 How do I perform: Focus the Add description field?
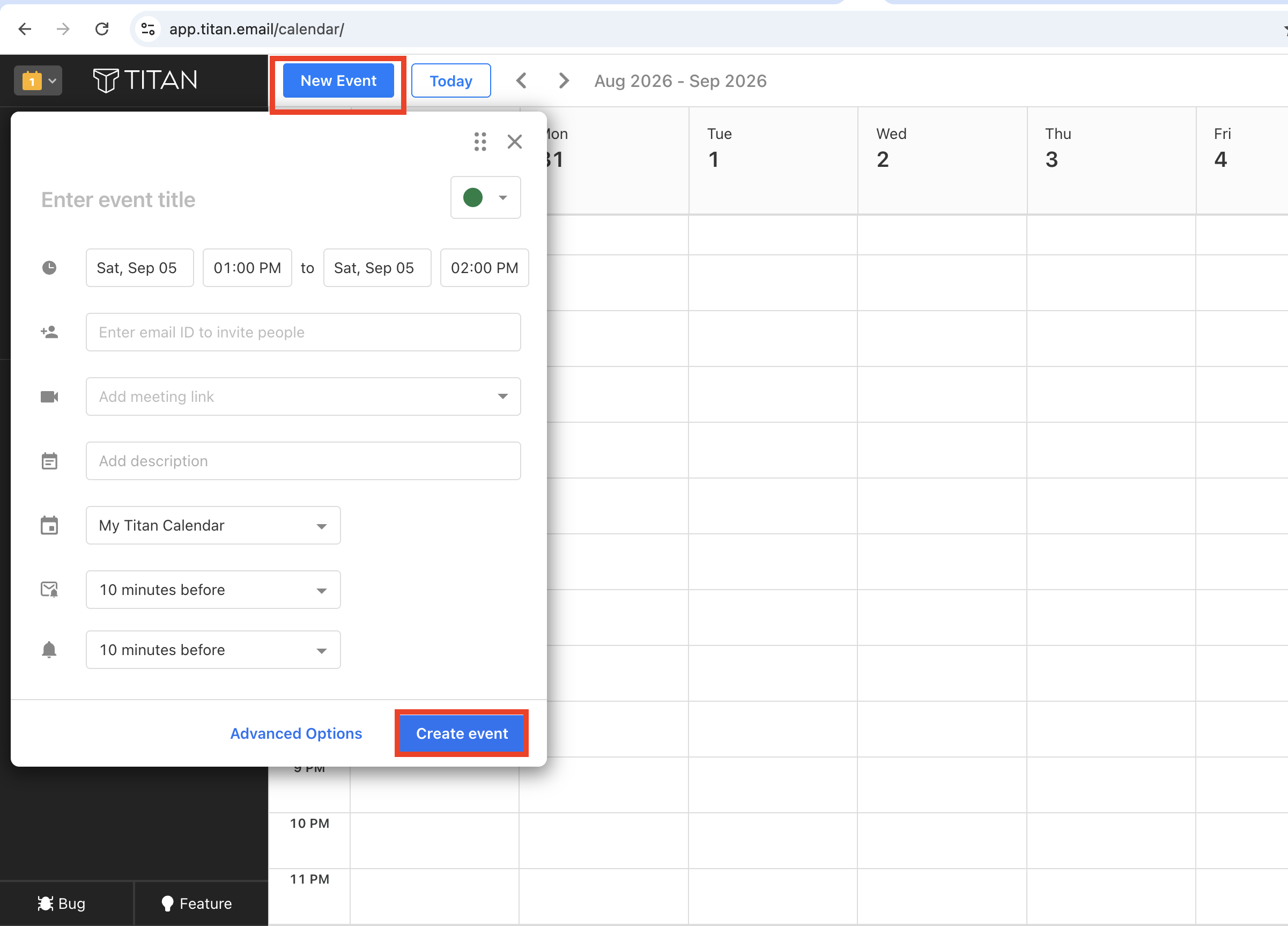pyautogui.click(x=304, y=461)
